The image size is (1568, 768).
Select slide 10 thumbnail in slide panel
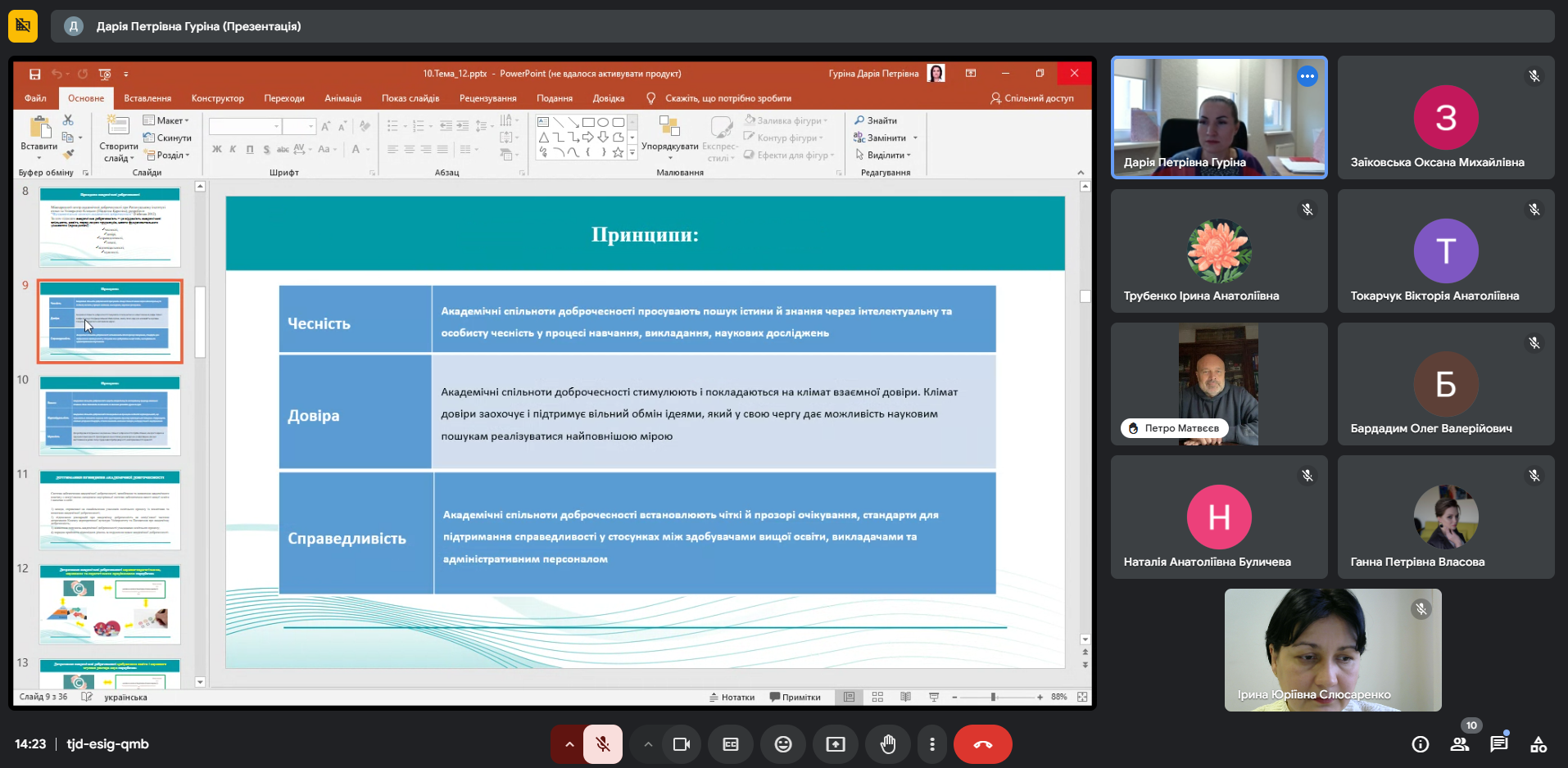pos(110,415)
